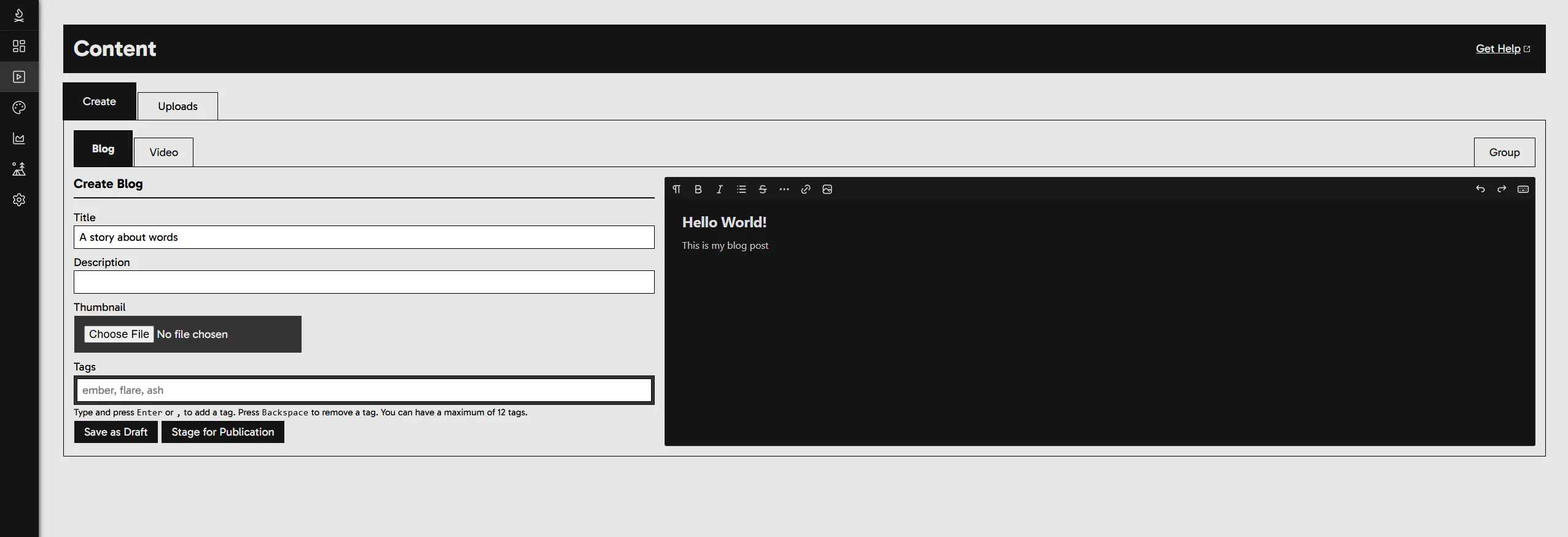The width and height of the screenshot is (1568, 537).
Task: Toggle strikethrough formatting in editor toolbar
Action: 763,189
